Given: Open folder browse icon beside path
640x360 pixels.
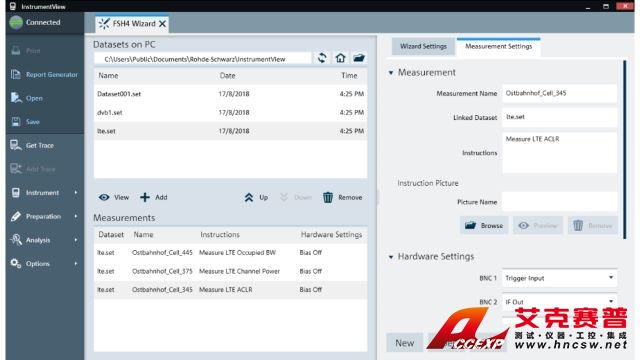Looking at the screenshot, I should click(x=359, y=58).
